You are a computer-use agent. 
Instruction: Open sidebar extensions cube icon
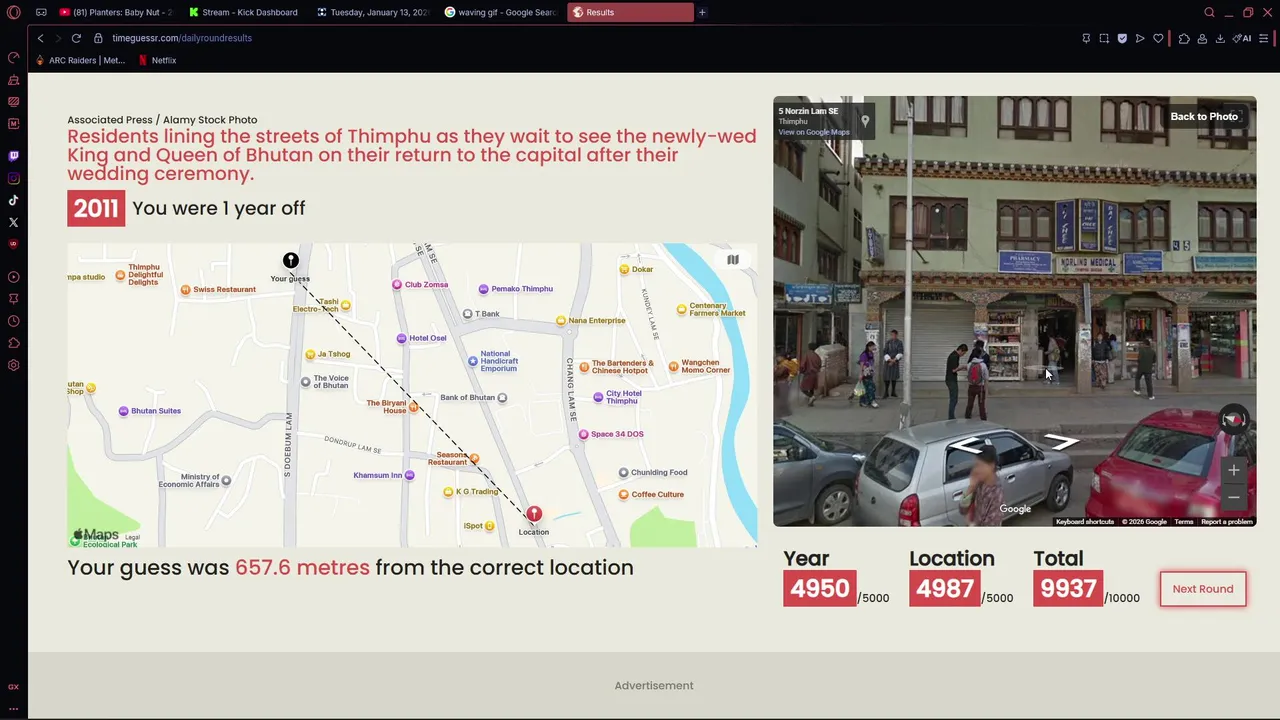pos(13,343)
